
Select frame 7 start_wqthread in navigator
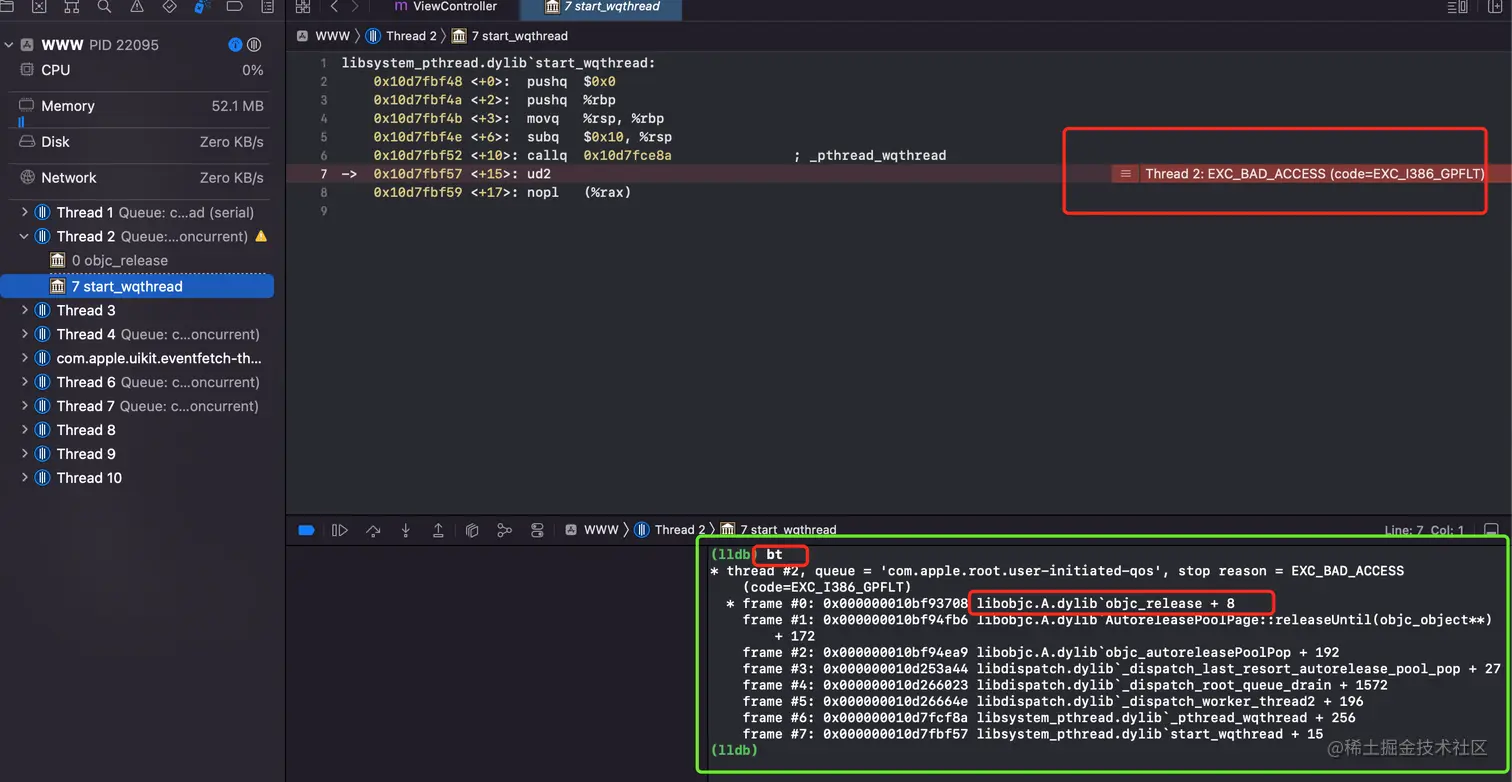point(137,286)
